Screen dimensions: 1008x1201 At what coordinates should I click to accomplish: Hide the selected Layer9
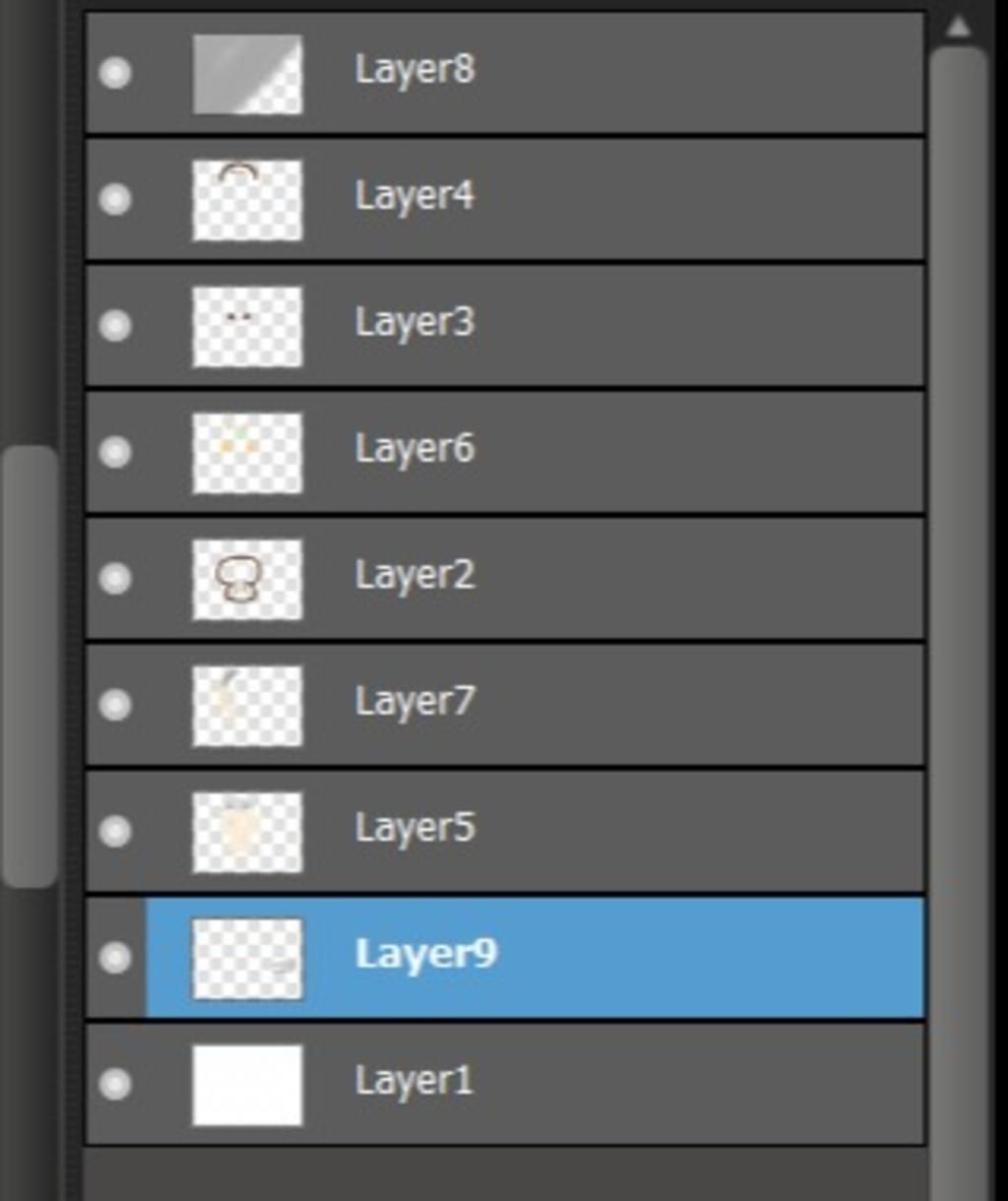[x=116, y=957]
